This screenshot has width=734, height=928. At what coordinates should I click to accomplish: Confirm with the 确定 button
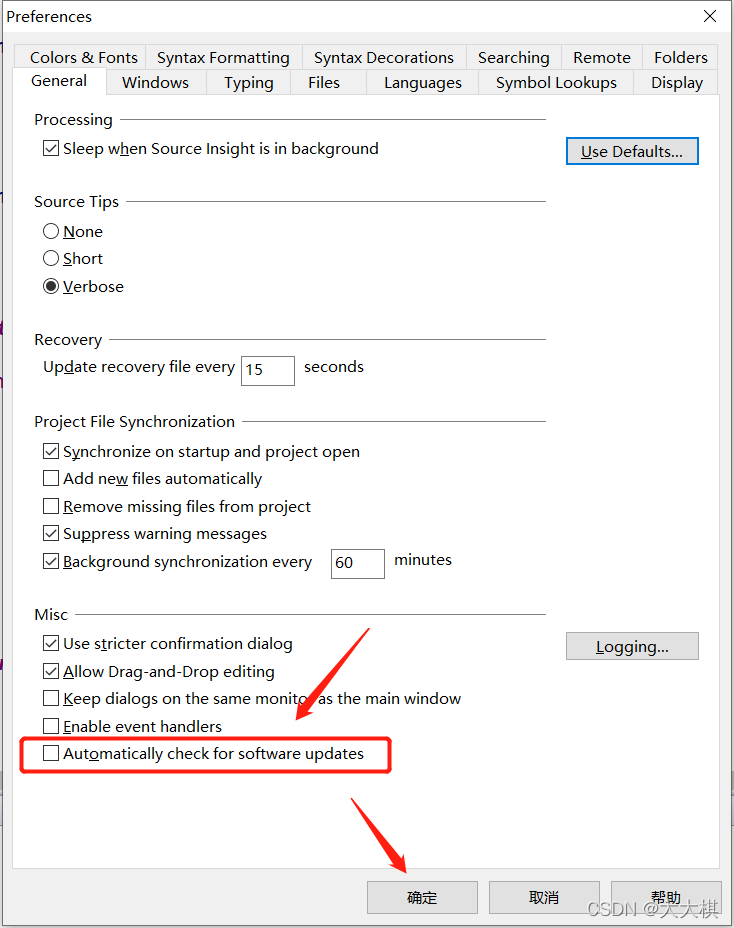(x=422, y=897)
